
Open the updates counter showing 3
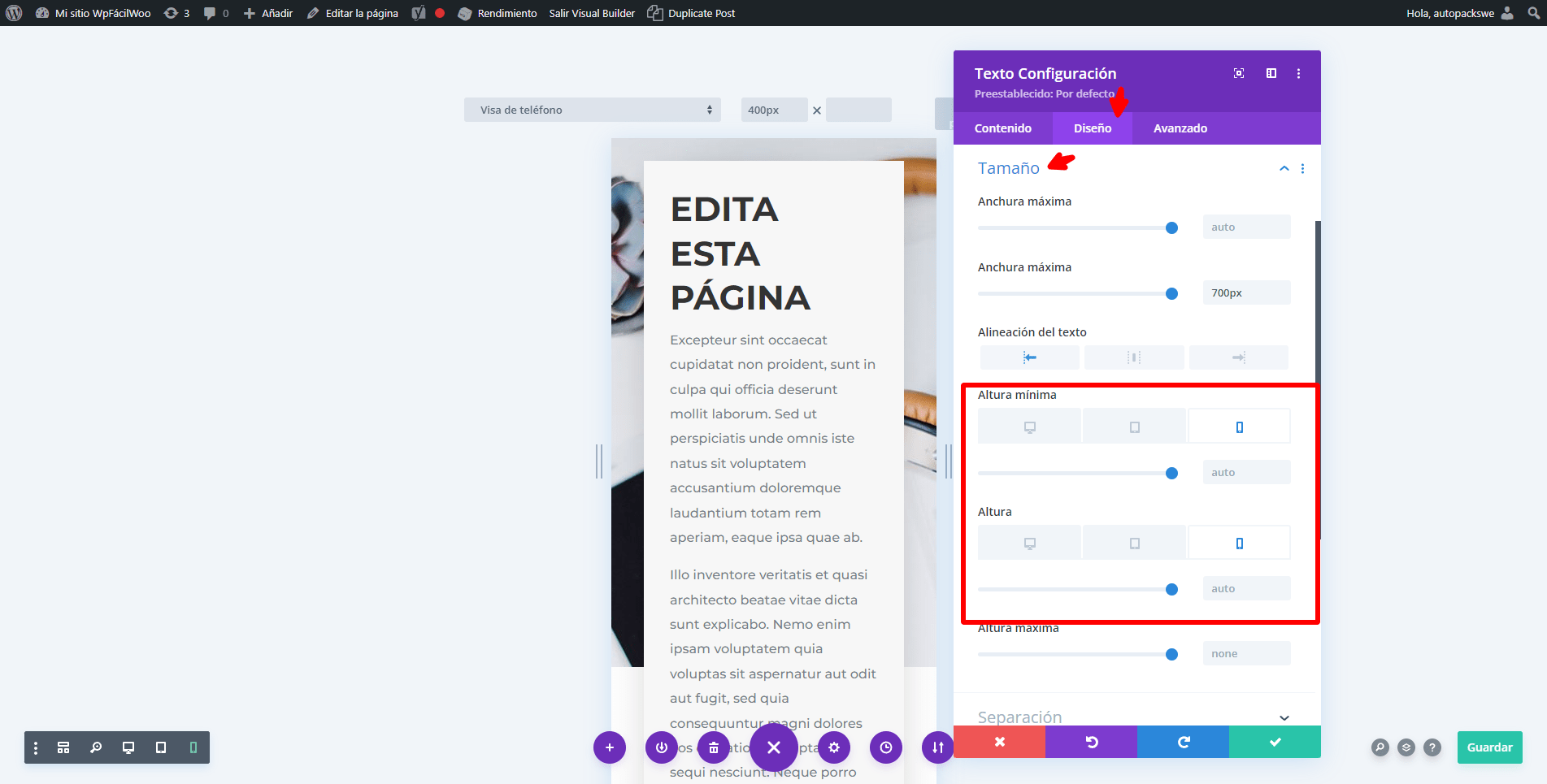coord(176,13)
